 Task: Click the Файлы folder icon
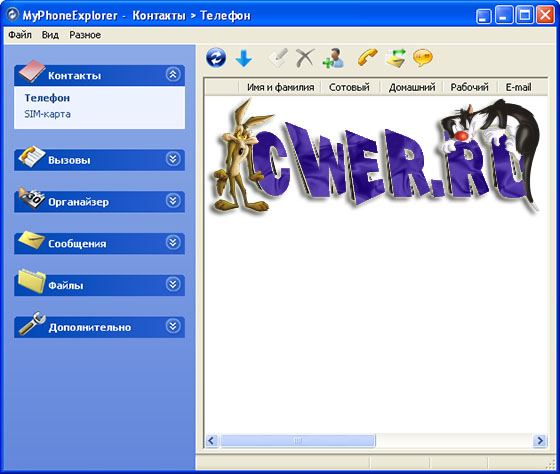point(32,281)
